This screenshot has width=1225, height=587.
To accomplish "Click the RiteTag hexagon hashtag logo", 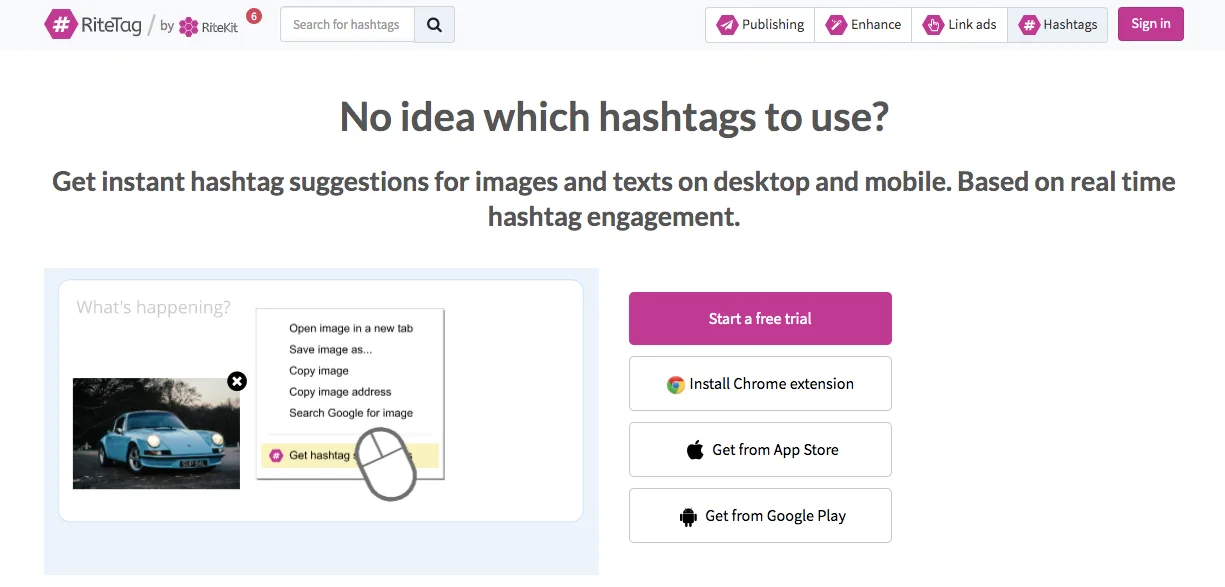I will [61, 25].
